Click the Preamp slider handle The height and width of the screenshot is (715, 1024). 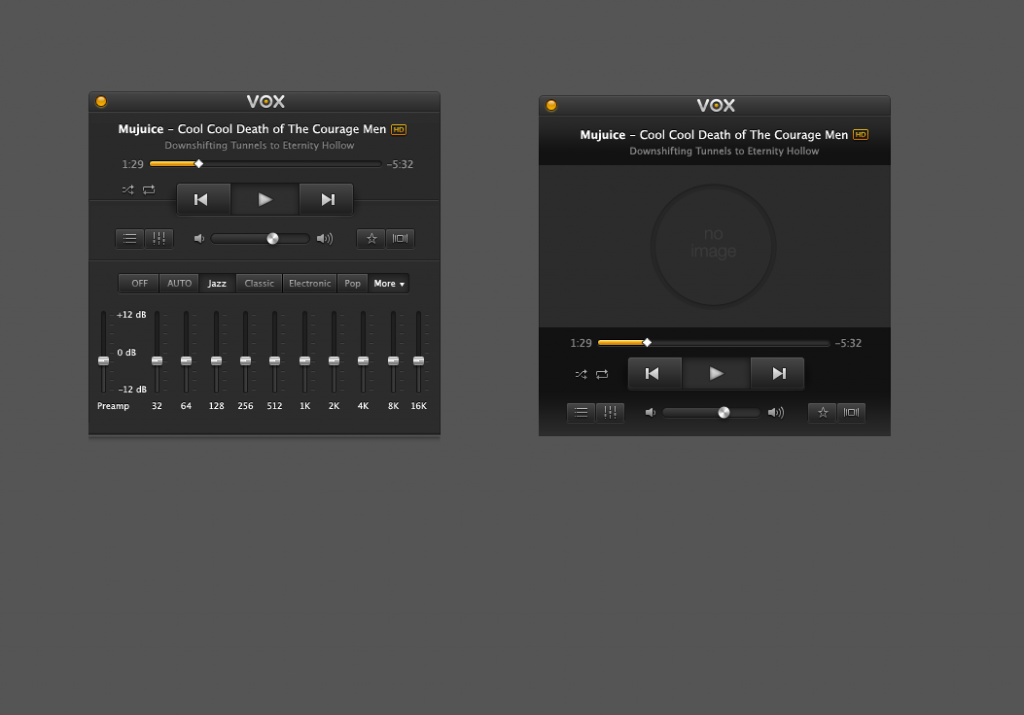[x=103, y=360]
